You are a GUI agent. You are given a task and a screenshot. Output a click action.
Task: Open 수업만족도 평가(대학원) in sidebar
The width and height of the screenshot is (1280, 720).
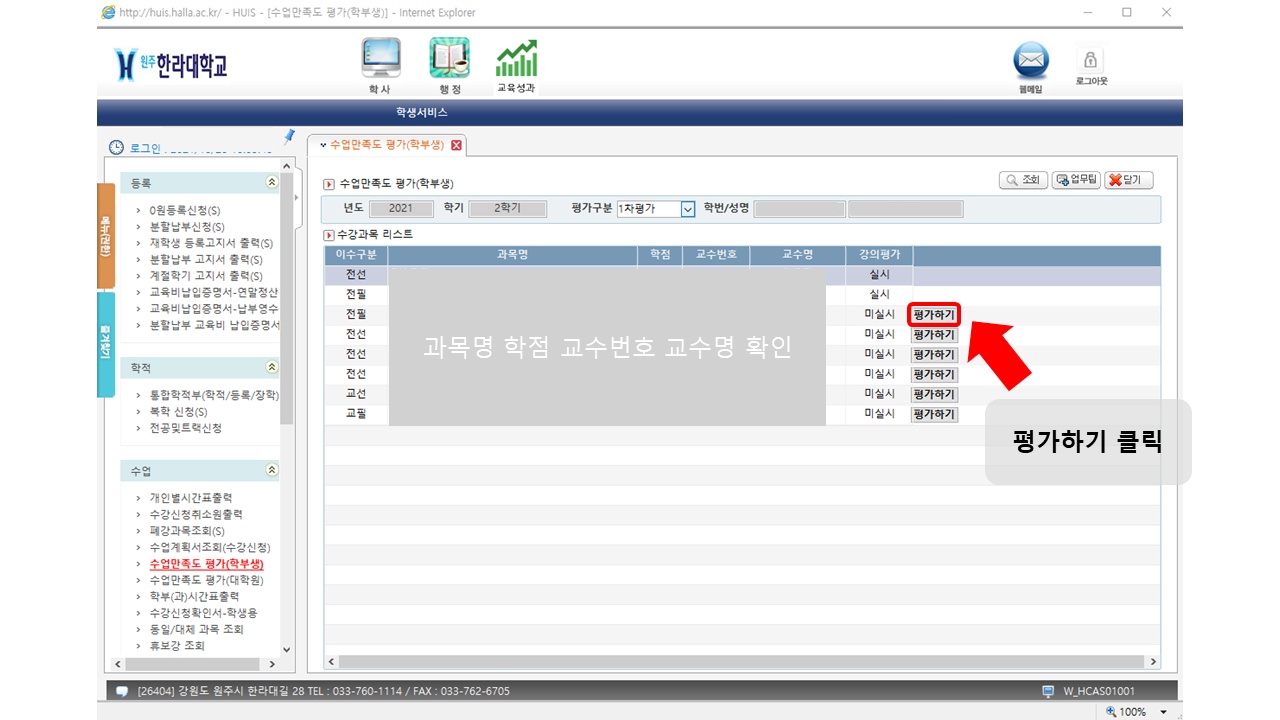(206, 580)
